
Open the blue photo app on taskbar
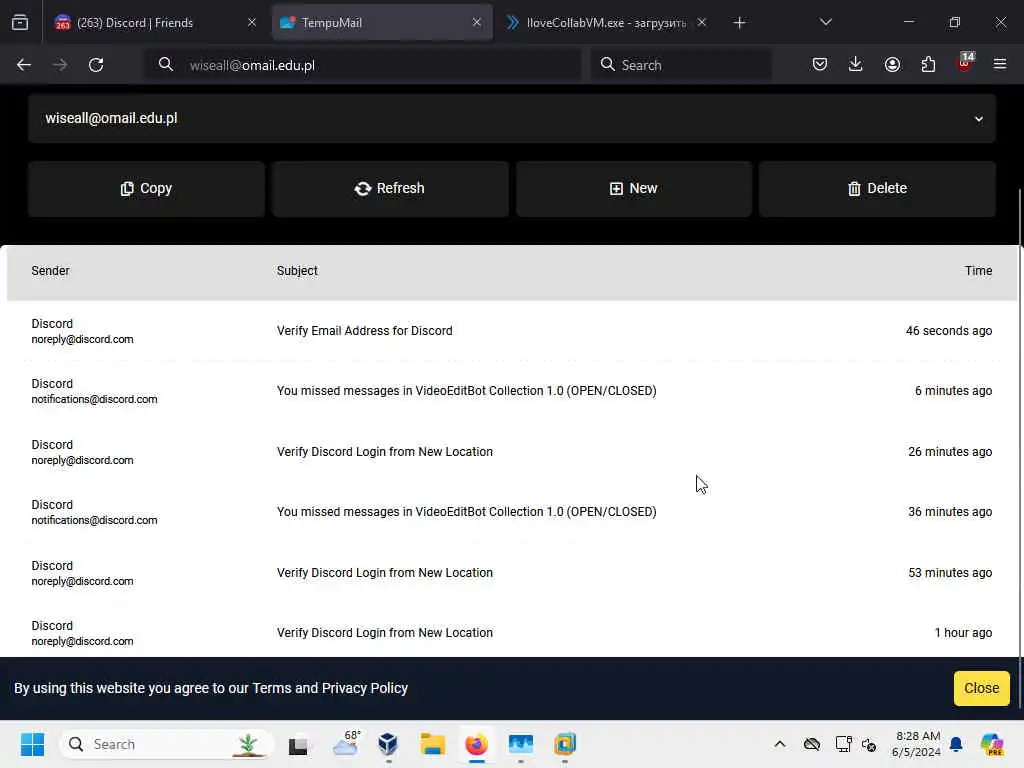point(520,744)
